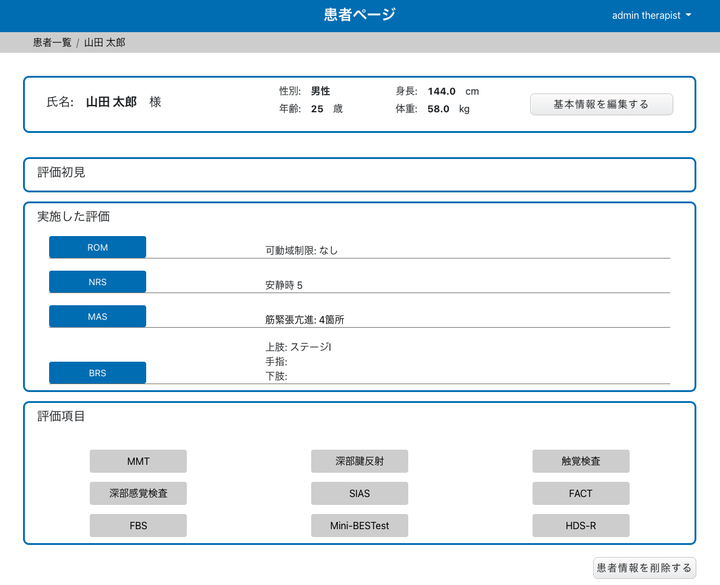Click the 患者ページ header title
This screenshot has height=585, width=720.
click(x=359, y=15)
